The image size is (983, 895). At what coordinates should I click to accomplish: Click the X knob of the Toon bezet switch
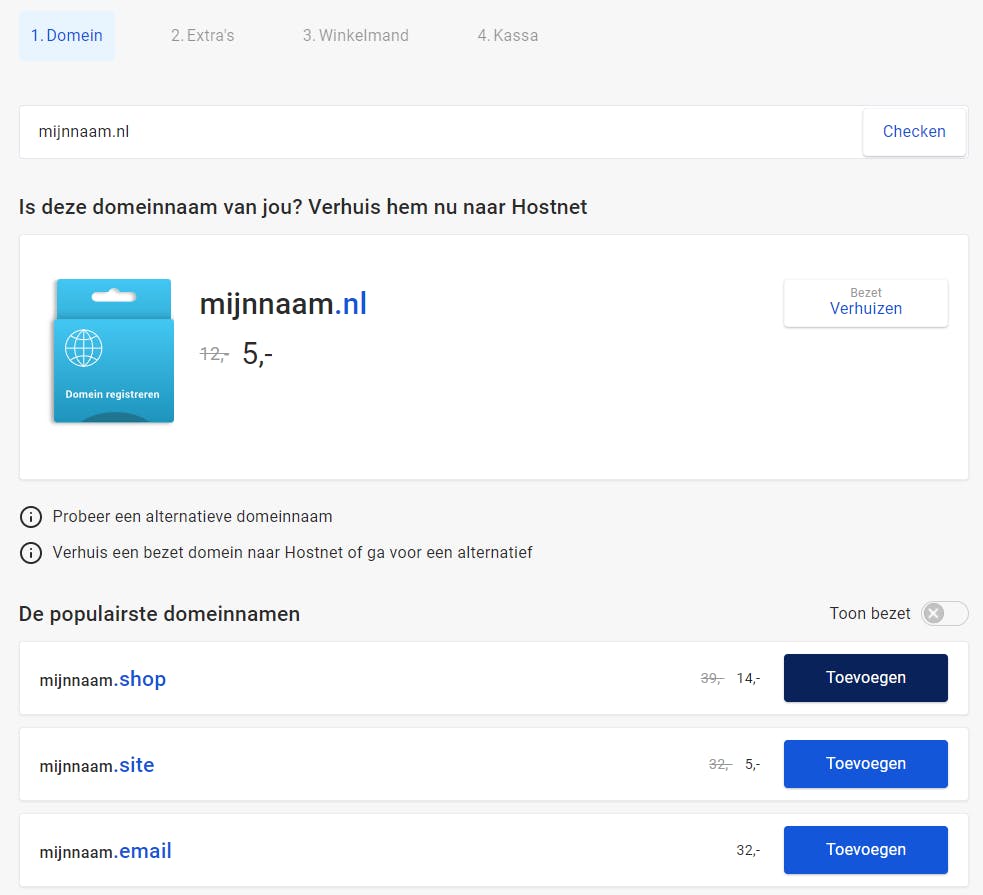935,613
